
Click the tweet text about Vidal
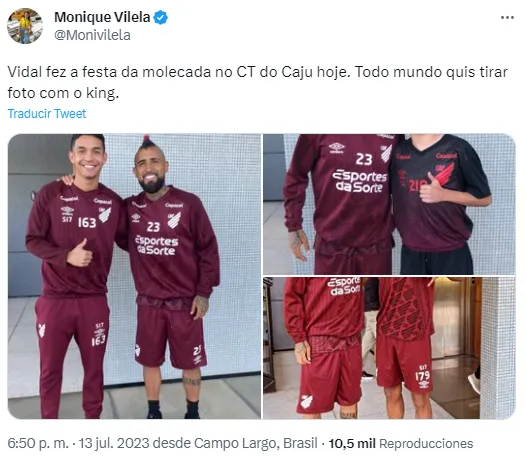click(258, 83)
